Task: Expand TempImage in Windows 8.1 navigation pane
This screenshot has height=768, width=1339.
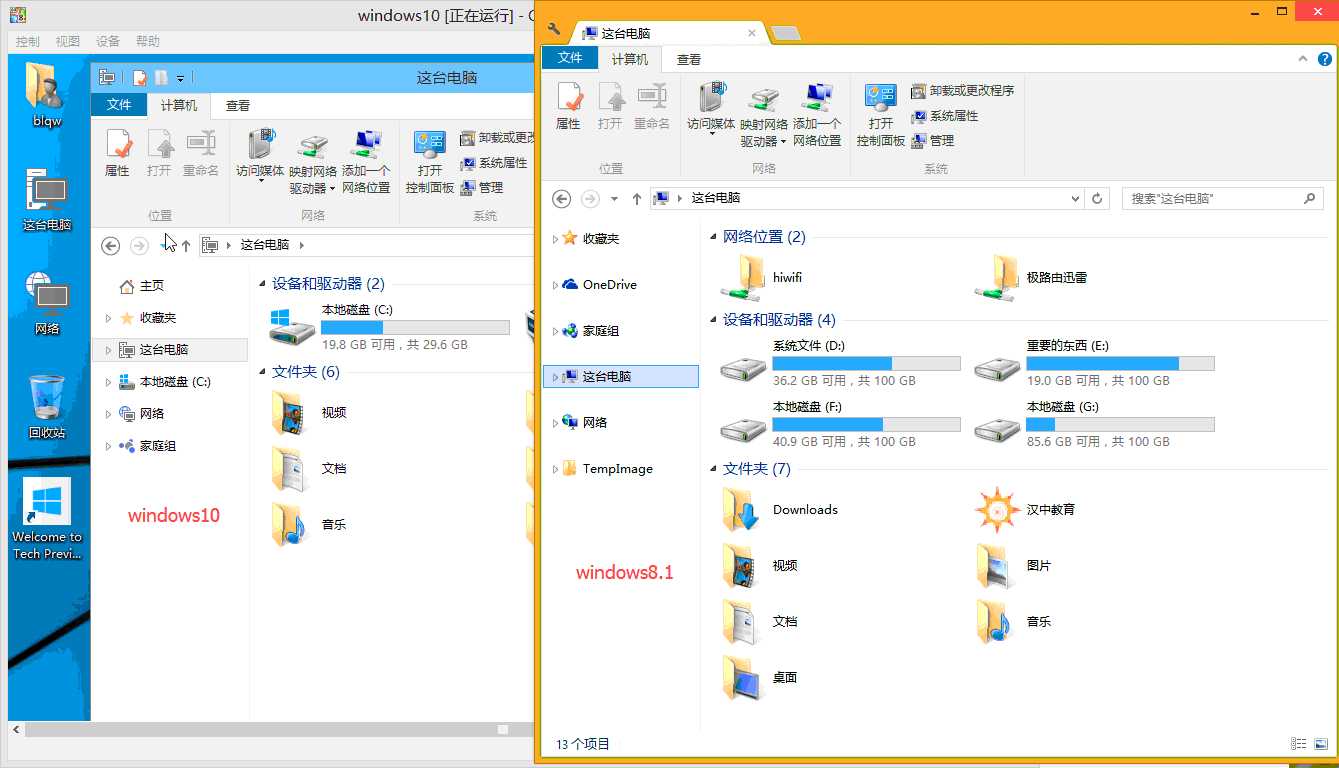Action: pyautogui.click(x=555, y=469)
